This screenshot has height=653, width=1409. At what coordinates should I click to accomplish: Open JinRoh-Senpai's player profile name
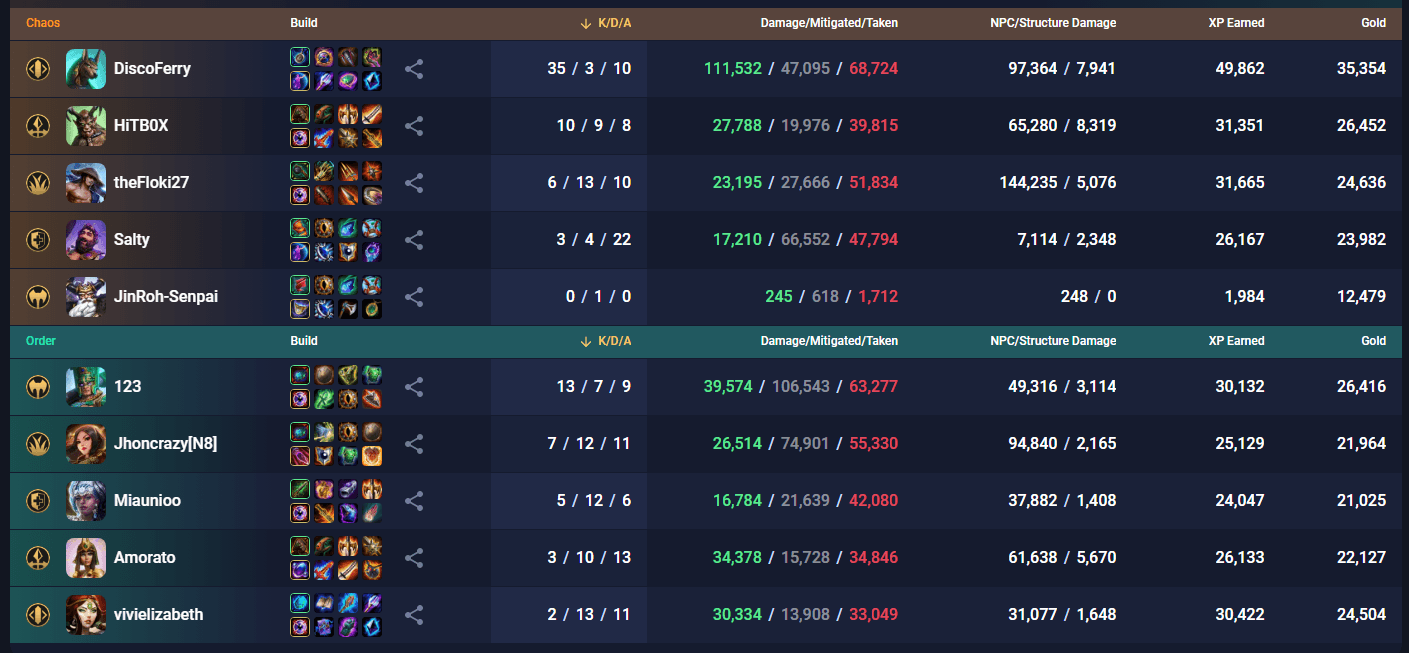pos(166,297)
